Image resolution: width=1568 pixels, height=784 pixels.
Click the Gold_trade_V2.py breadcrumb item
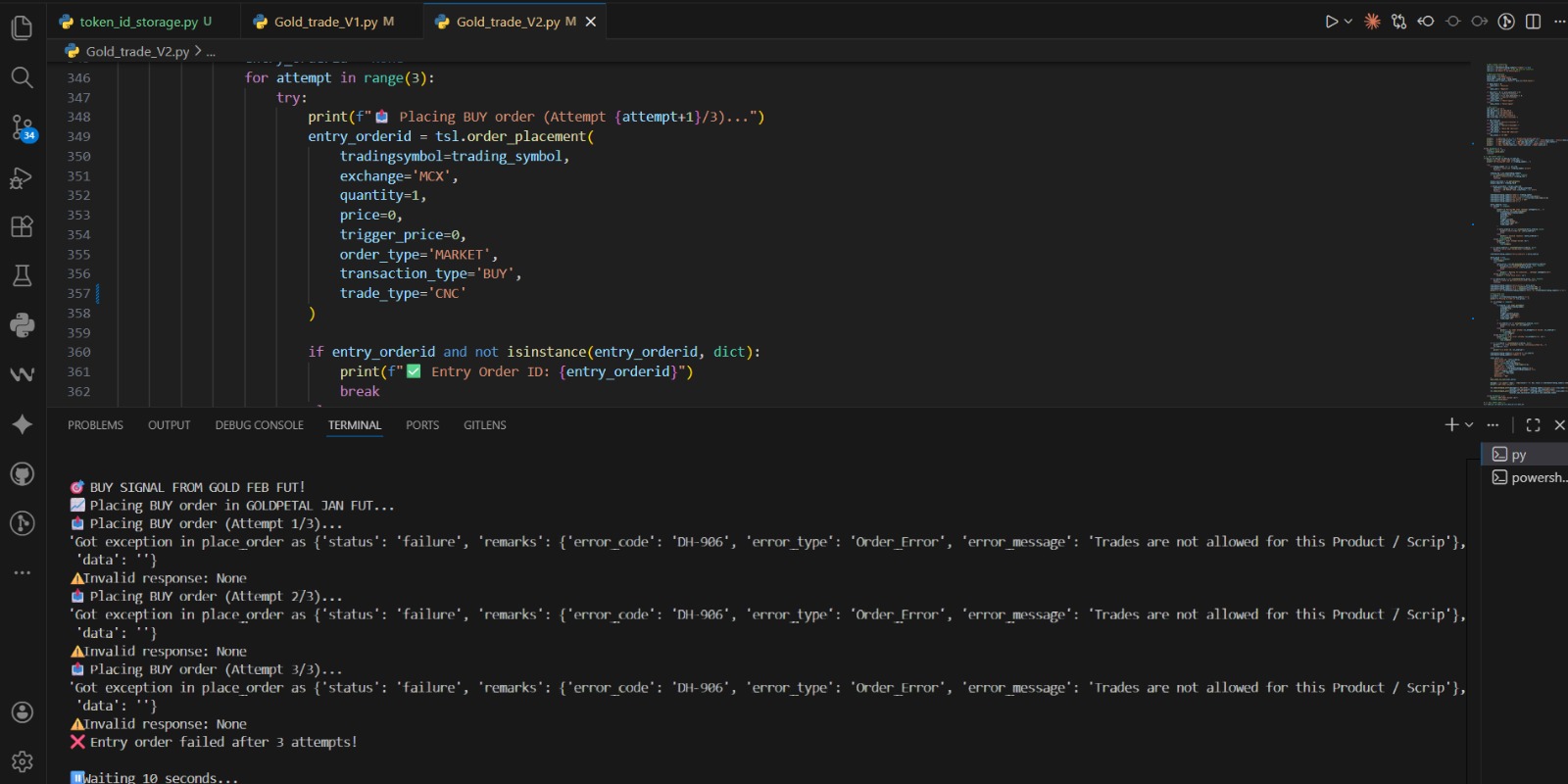pyautogui.click(x=137, y=51)
